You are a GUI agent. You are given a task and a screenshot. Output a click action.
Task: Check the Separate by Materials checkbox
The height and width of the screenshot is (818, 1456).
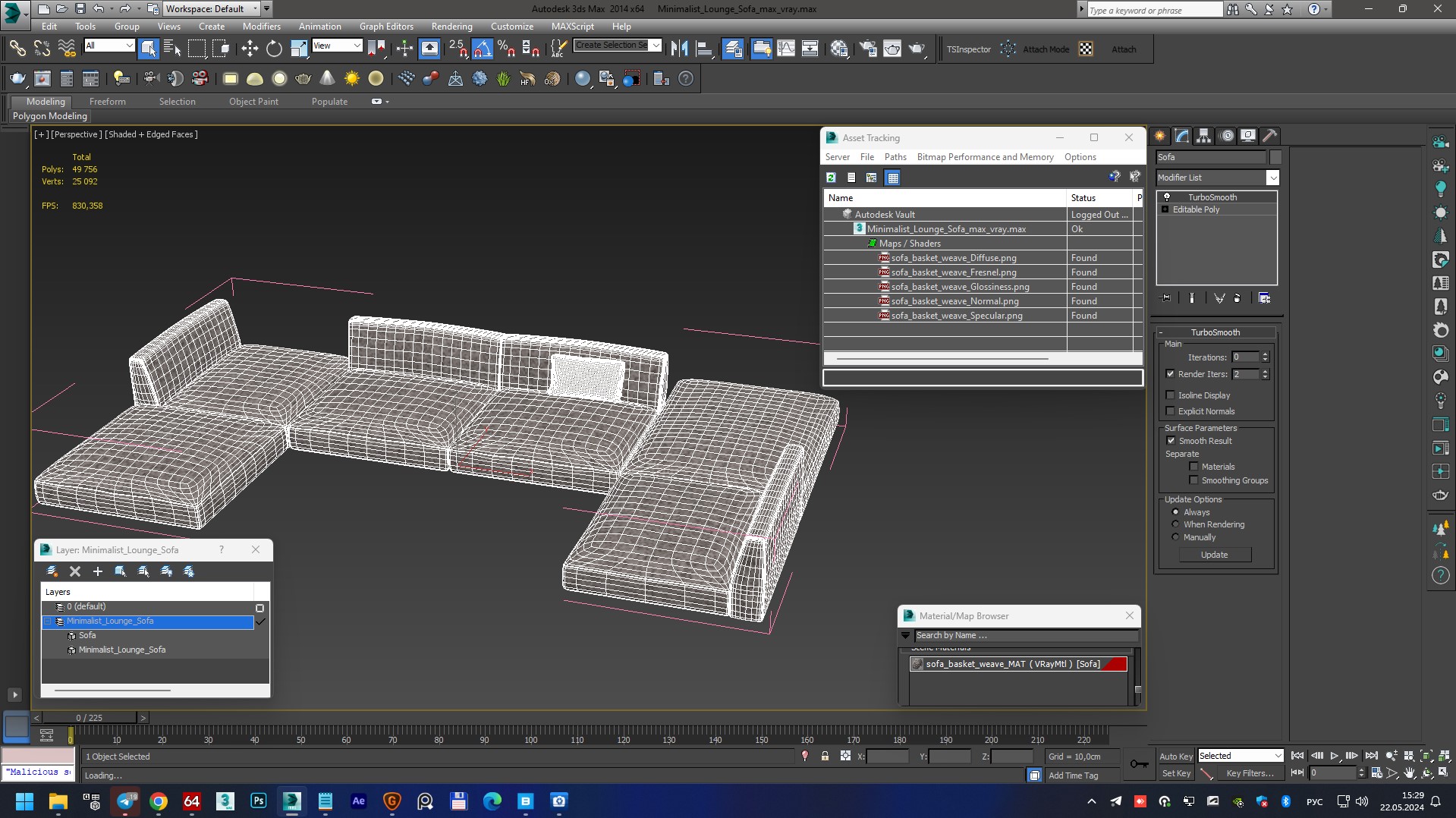click(1193, 467)
